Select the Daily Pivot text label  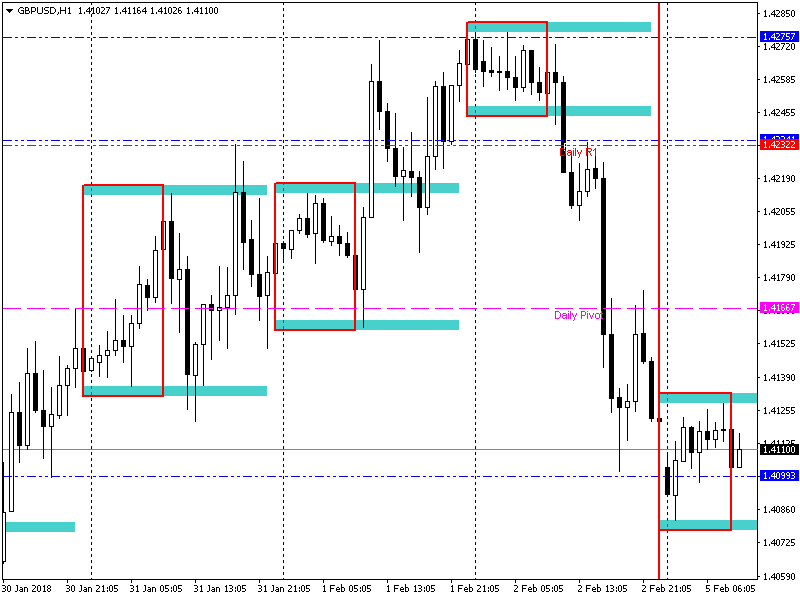point(579,315)
